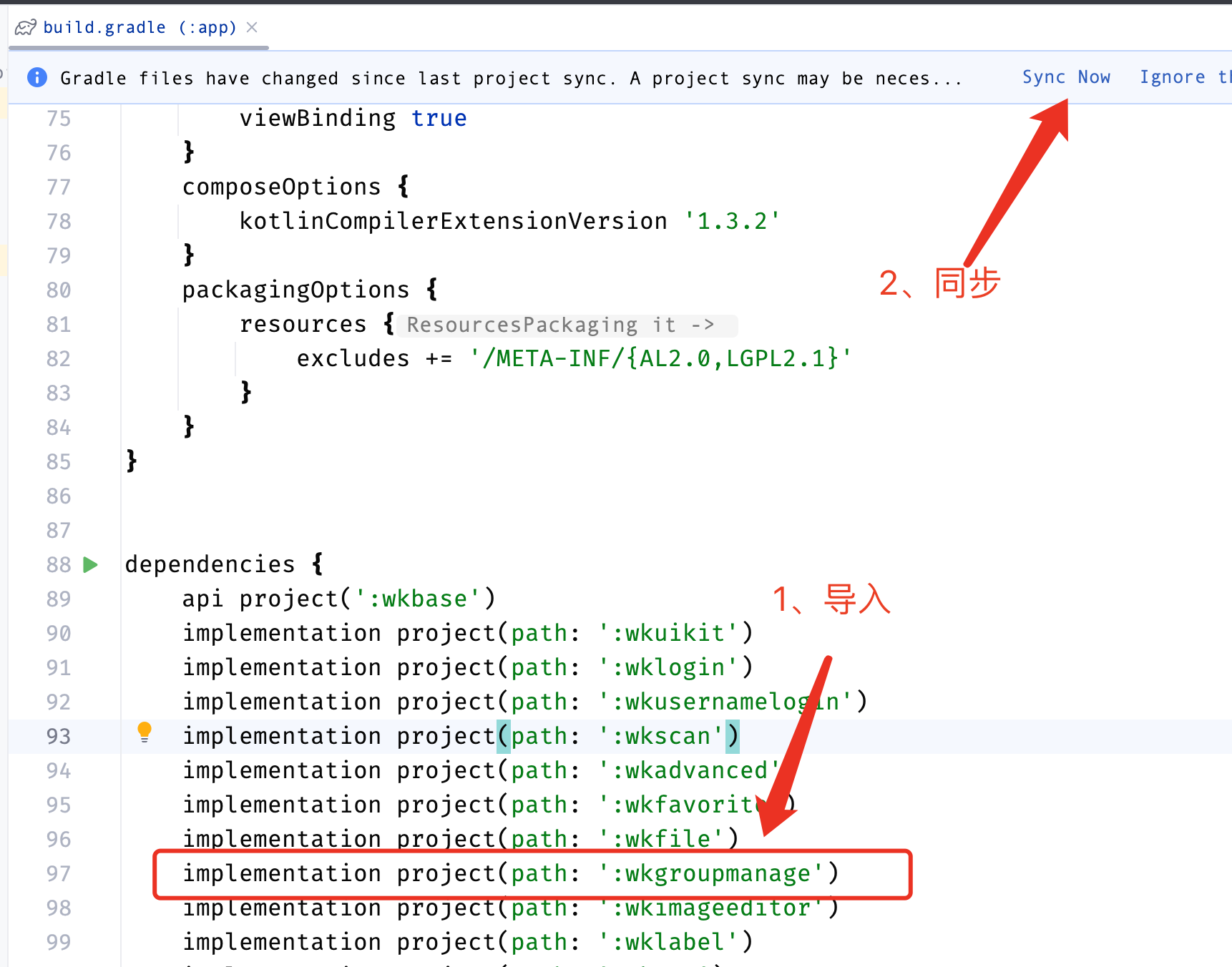Open the yellow lightbulb quick-fix on line 93

point(145,732)
